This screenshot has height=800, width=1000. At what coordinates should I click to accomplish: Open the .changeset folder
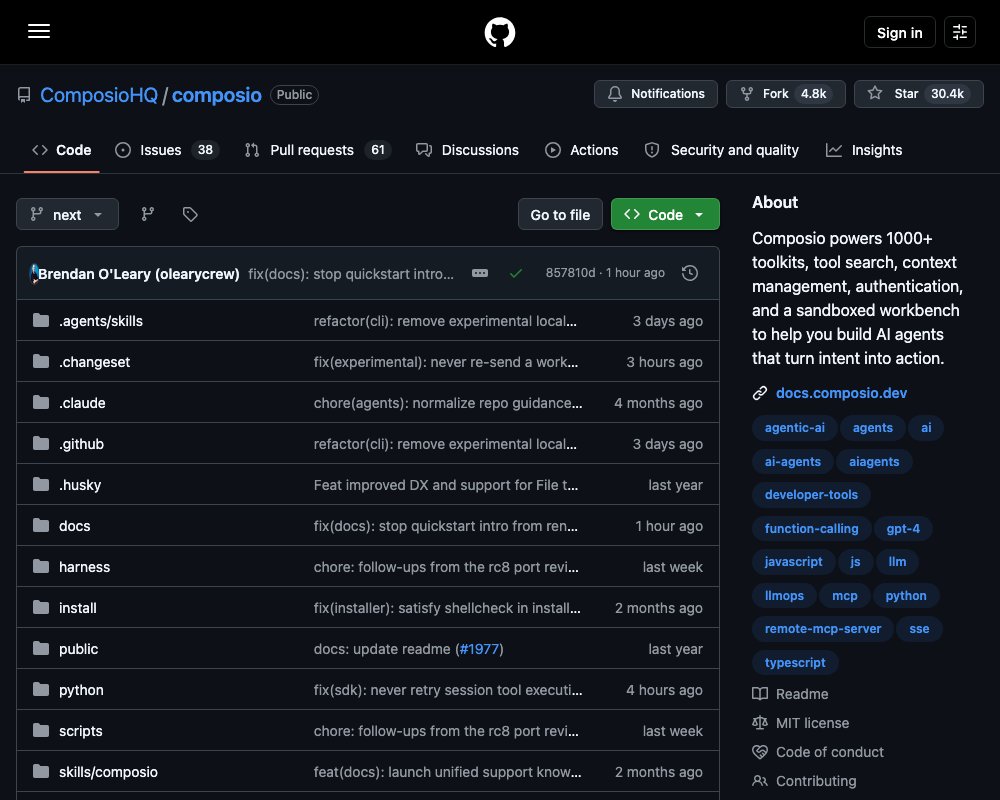[94, 362]
